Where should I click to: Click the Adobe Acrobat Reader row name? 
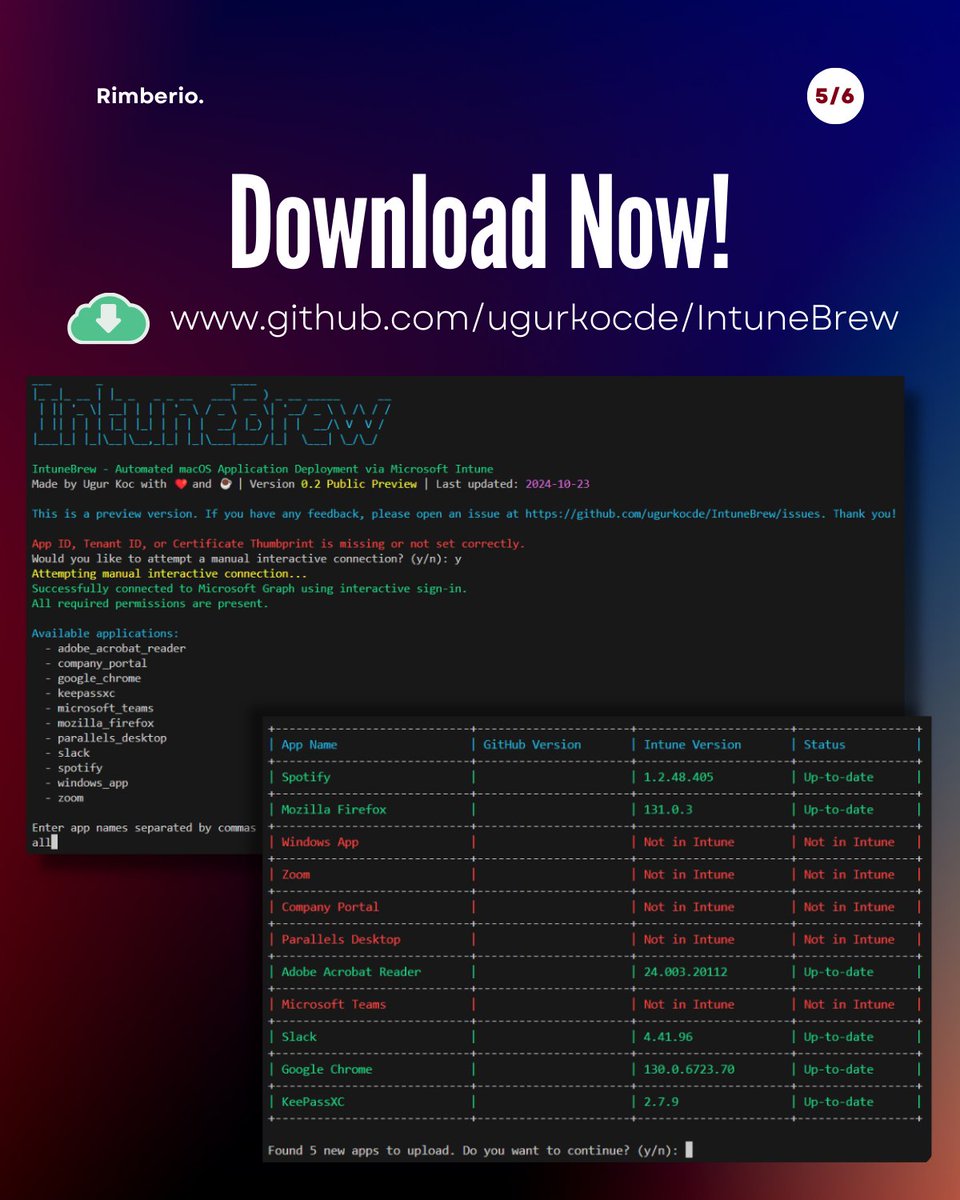tap(351, 972)
